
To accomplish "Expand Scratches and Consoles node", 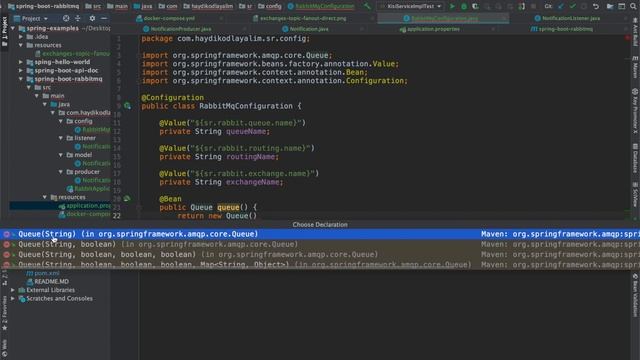I will 13,299.
